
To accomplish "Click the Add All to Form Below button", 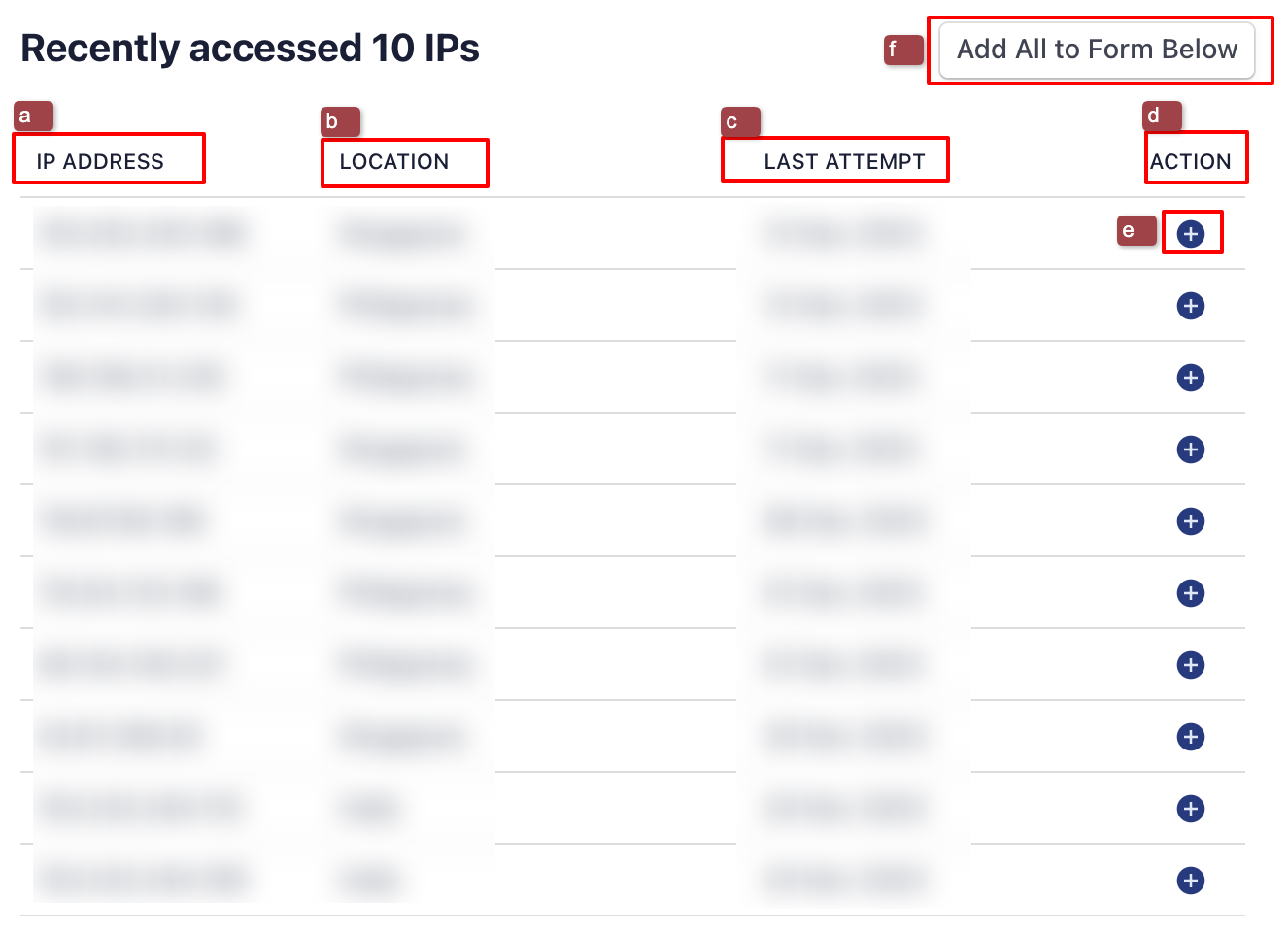I will 1097,50.
